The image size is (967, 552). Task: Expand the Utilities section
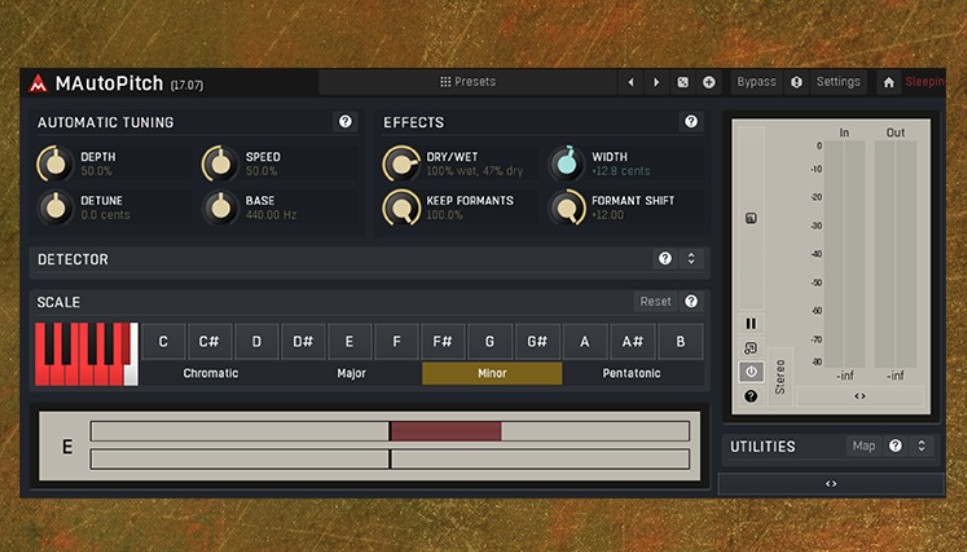pos(921,445)
